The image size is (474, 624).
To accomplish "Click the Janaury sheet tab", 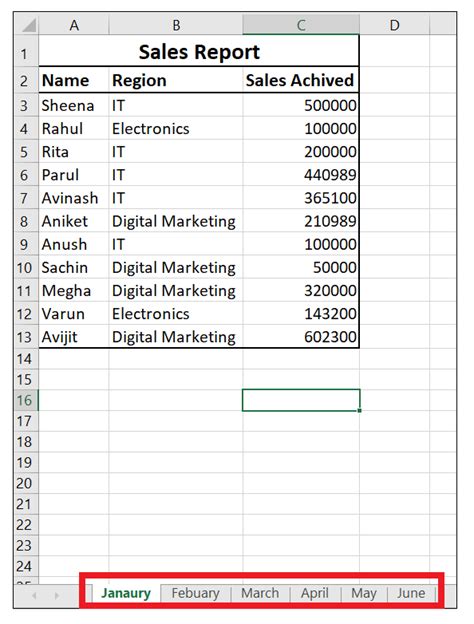I will tap(126, 593).
